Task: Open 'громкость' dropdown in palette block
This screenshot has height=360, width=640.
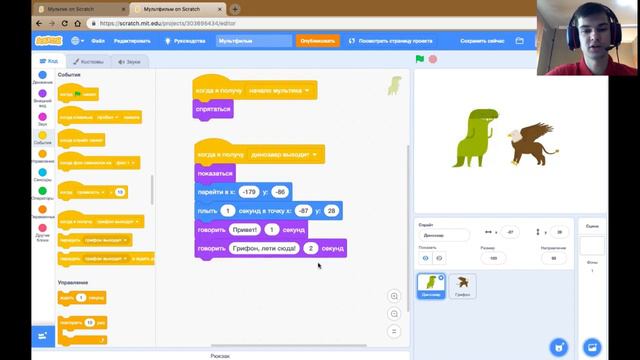Action: 91,192
